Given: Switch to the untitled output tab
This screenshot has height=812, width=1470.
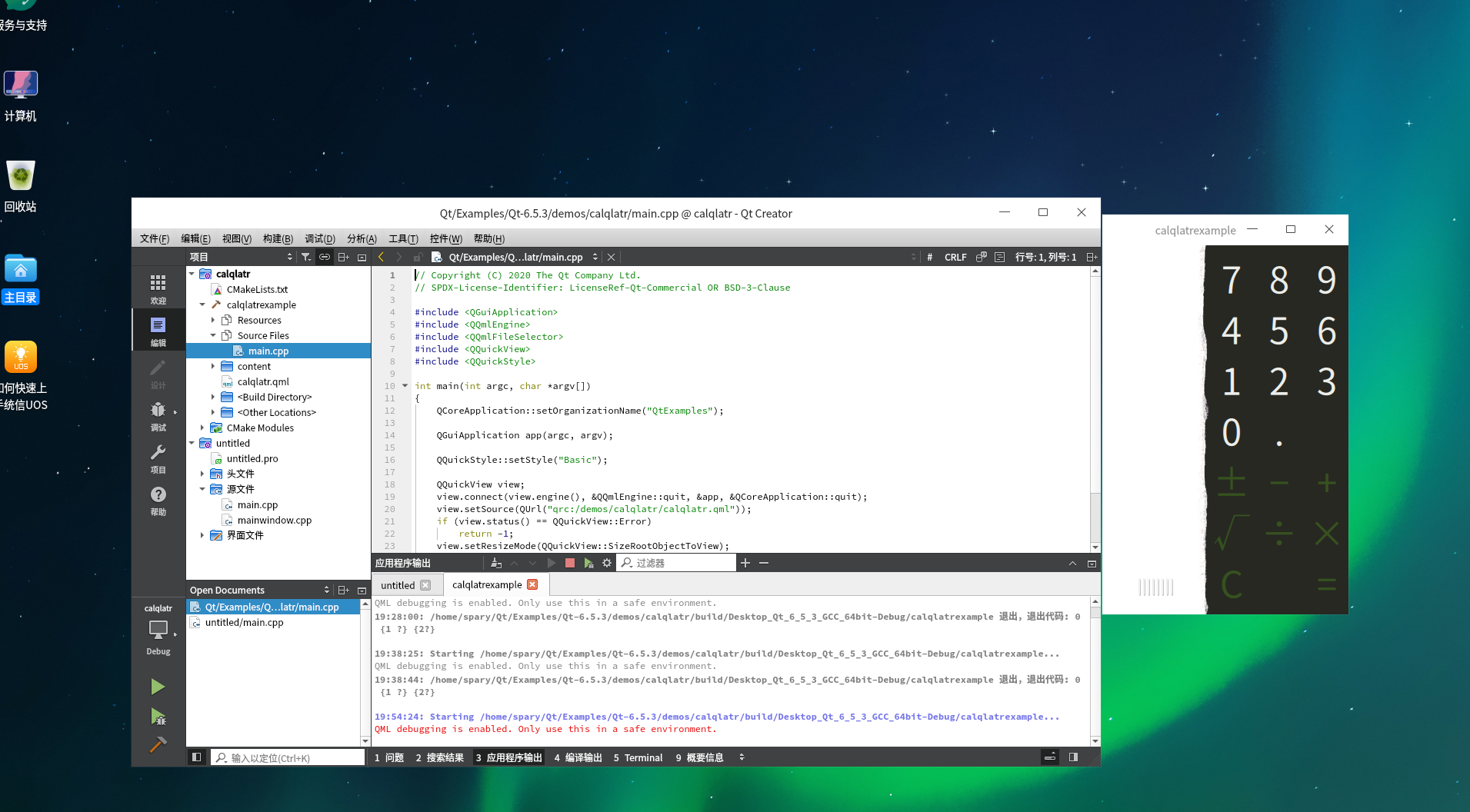Looking at the screenshot, I should [x=398, y=585].
